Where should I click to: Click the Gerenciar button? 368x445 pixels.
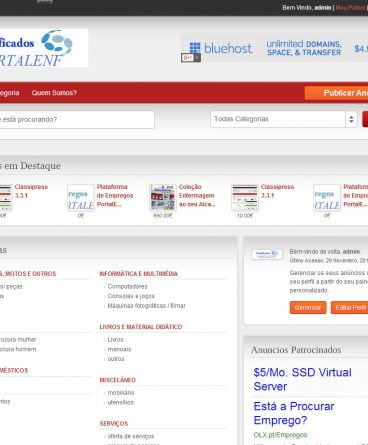(x=308, y=308)
